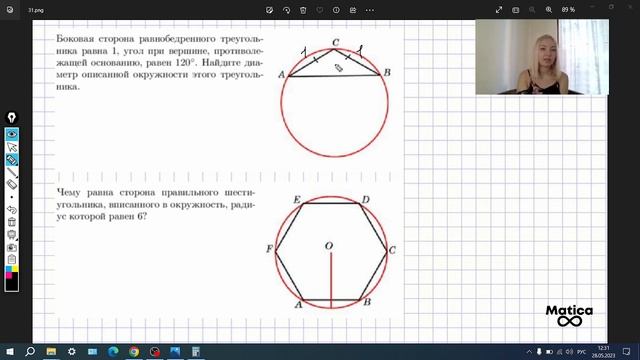The height and width of the screenshot is (360, 640).
Task: Open the clock showing 12:31 28.05.2023
Action: pos(604,352)
